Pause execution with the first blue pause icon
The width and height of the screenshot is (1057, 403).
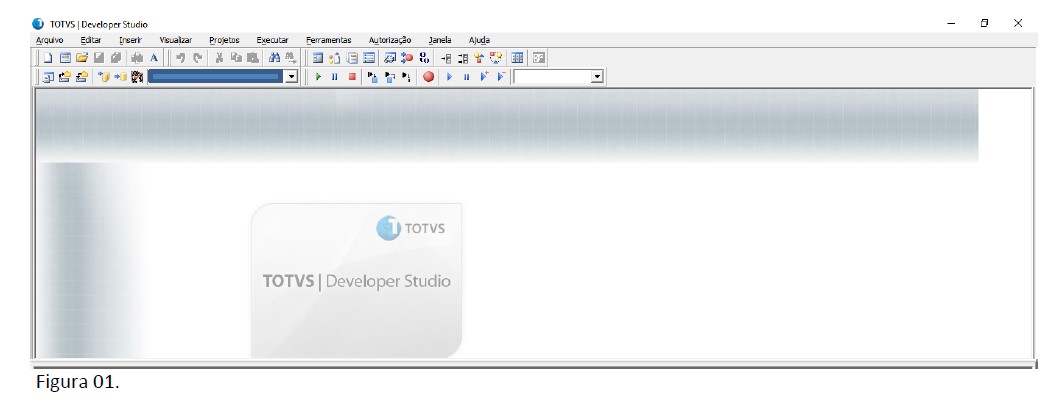pos(334,77)
